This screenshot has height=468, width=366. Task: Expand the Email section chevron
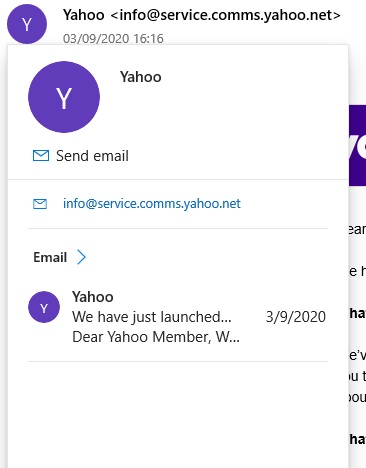(82, 257)
